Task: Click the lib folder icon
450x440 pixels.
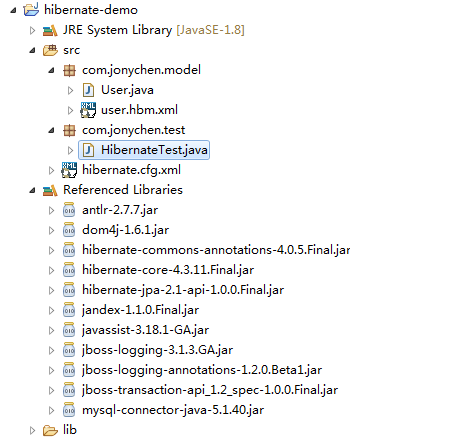Action: [x=50, y=430]
